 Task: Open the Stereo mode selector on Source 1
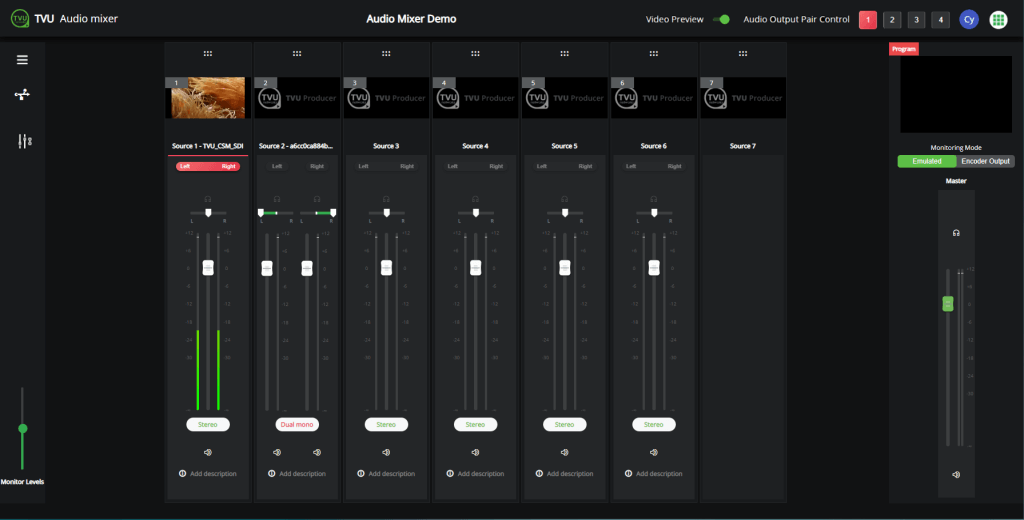(x=208, y=424)
